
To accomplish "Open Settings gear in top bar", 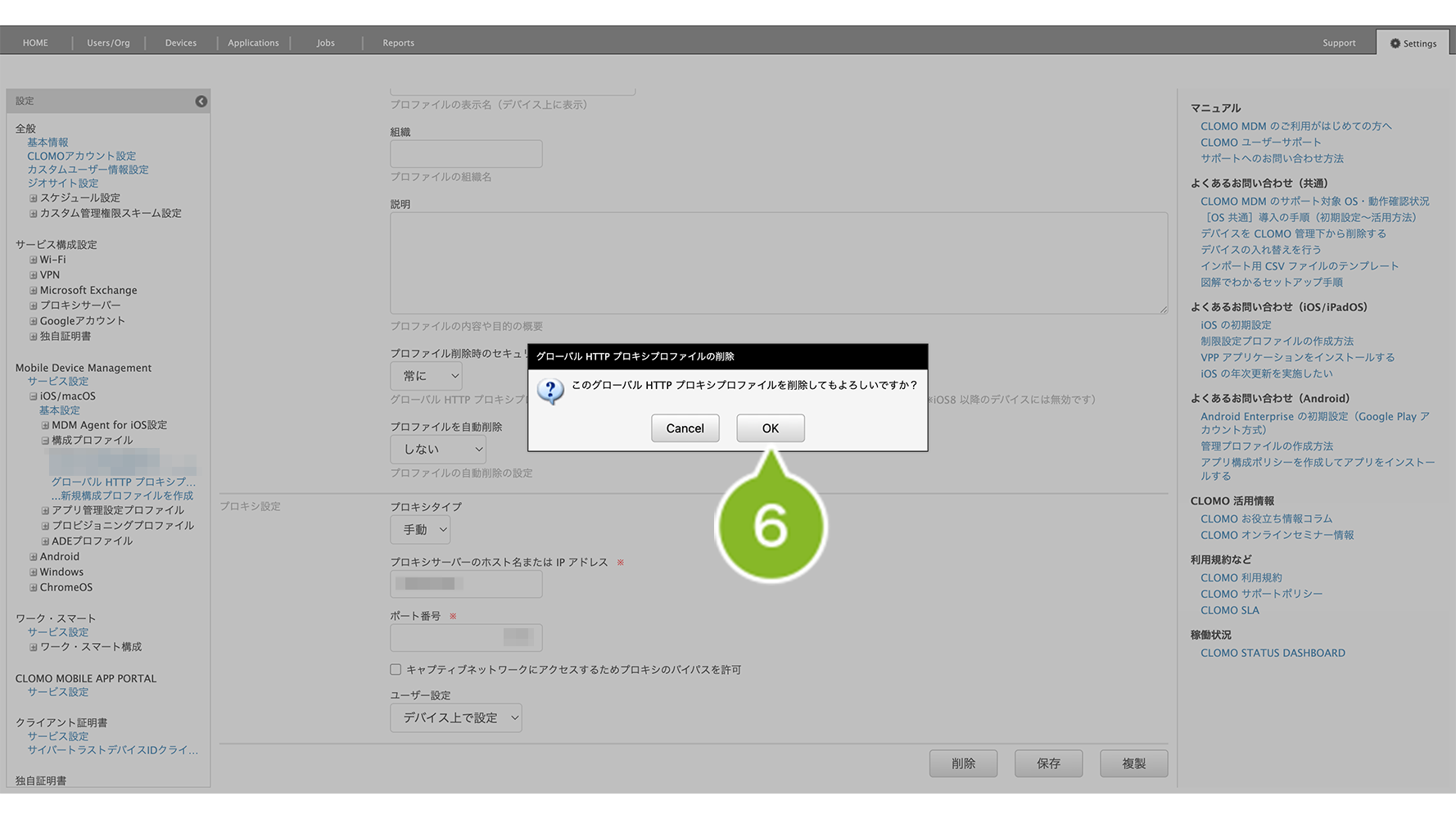I will click(x=1413, y=43).
